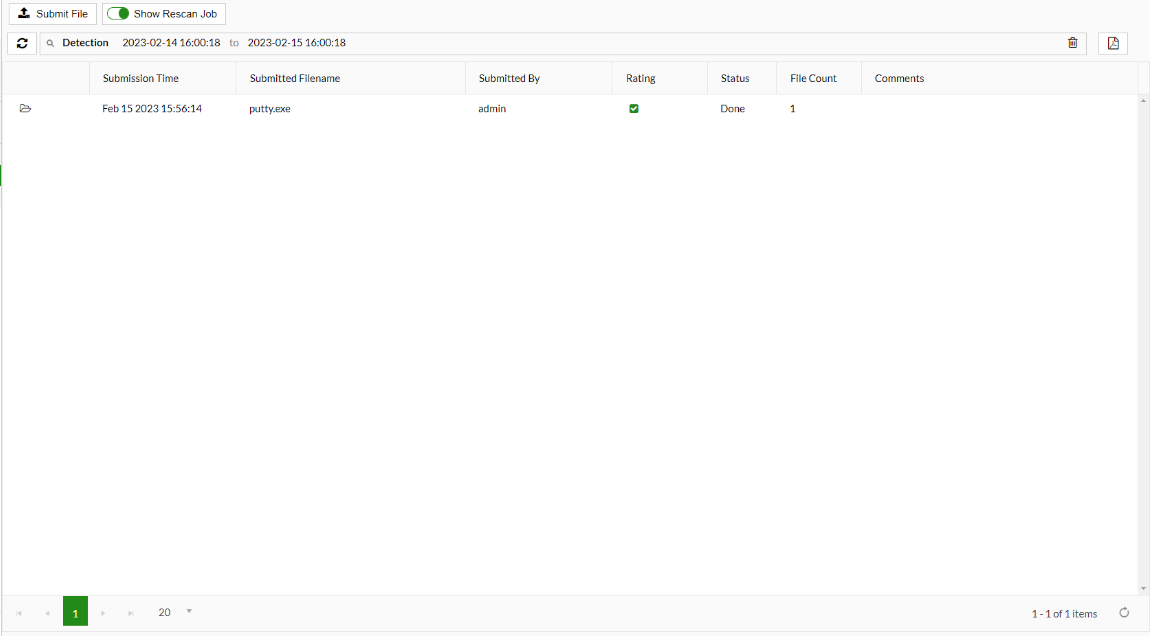Click the reload icon near the items count
The width and height of the screenshot is (1150, 636).
1124,613
